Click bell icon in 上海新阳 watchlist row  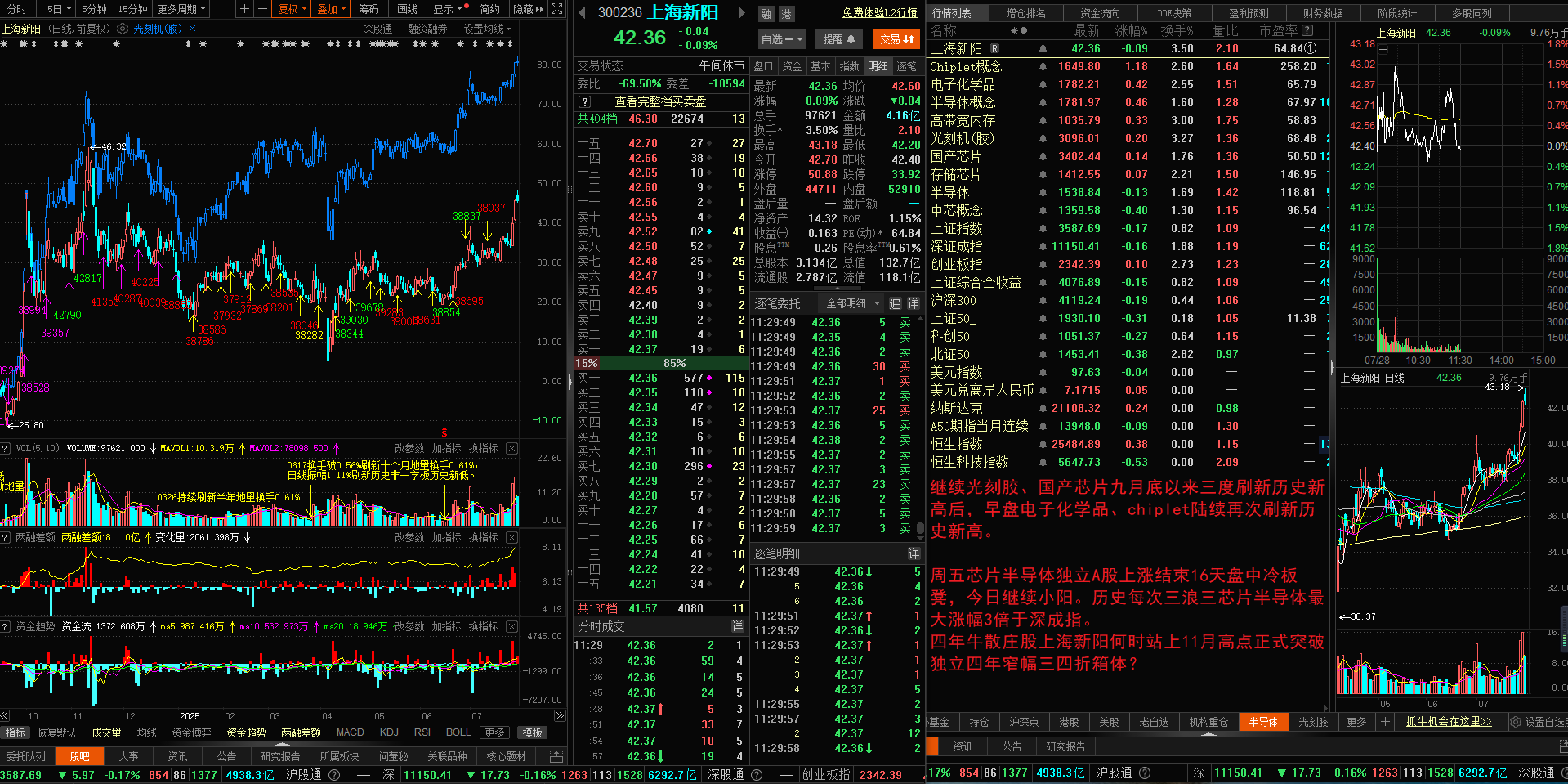1043,49
